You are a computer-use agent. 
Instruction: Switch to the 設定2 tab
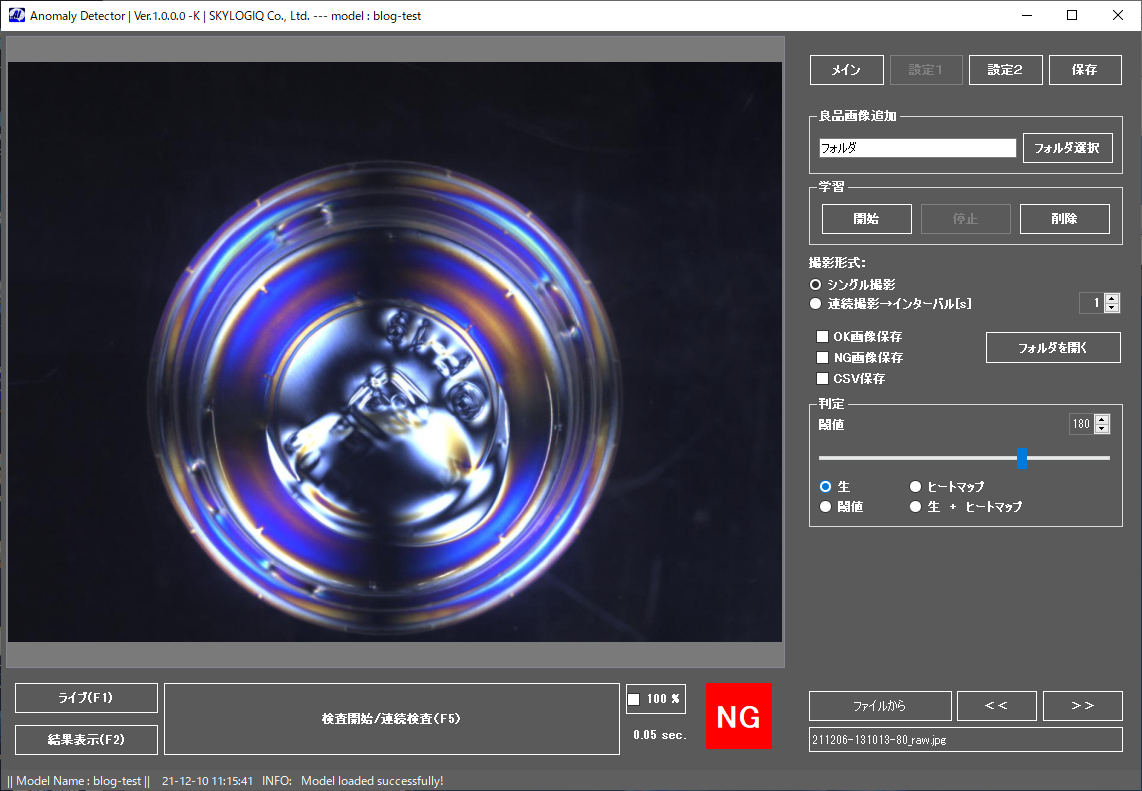[1005, 70]
